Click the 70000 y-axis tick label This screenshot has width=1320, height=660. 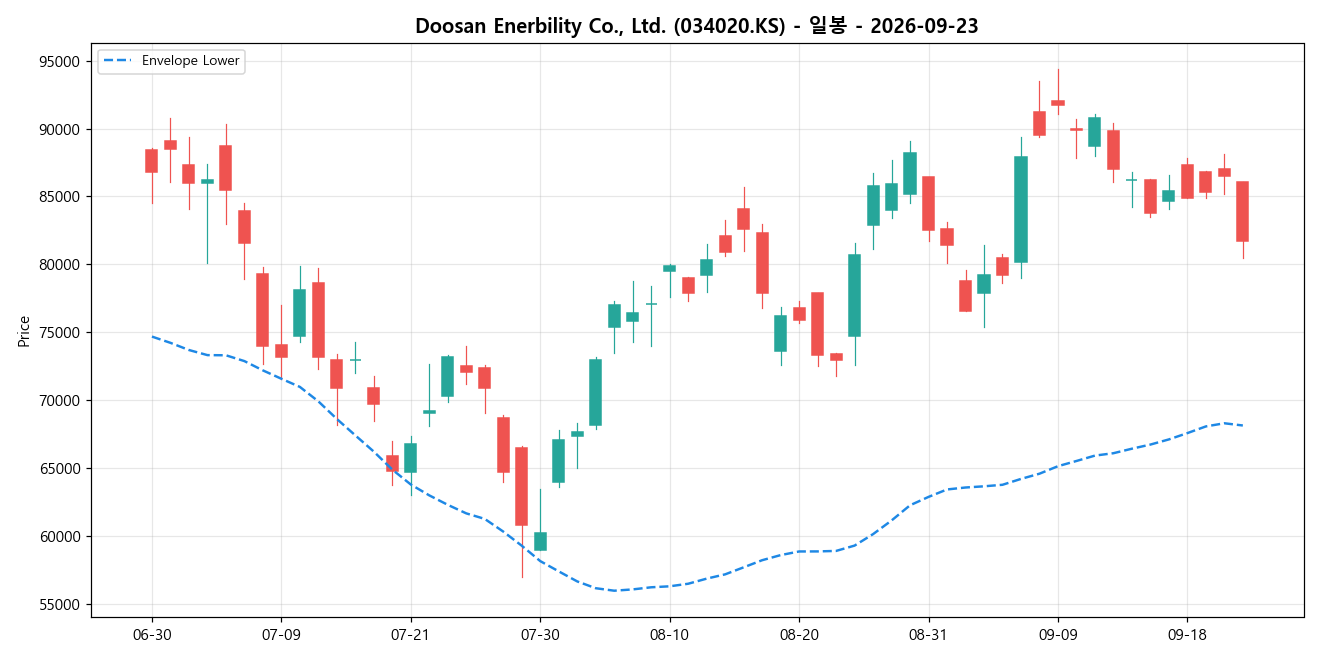(x=58, y=401)
